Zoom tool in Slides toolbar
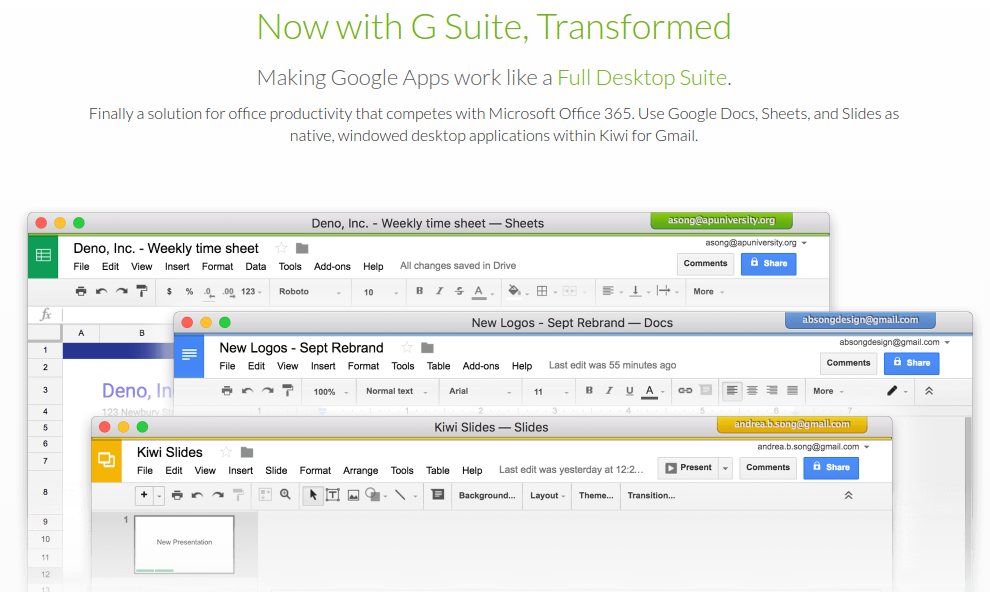 (285, 495)
